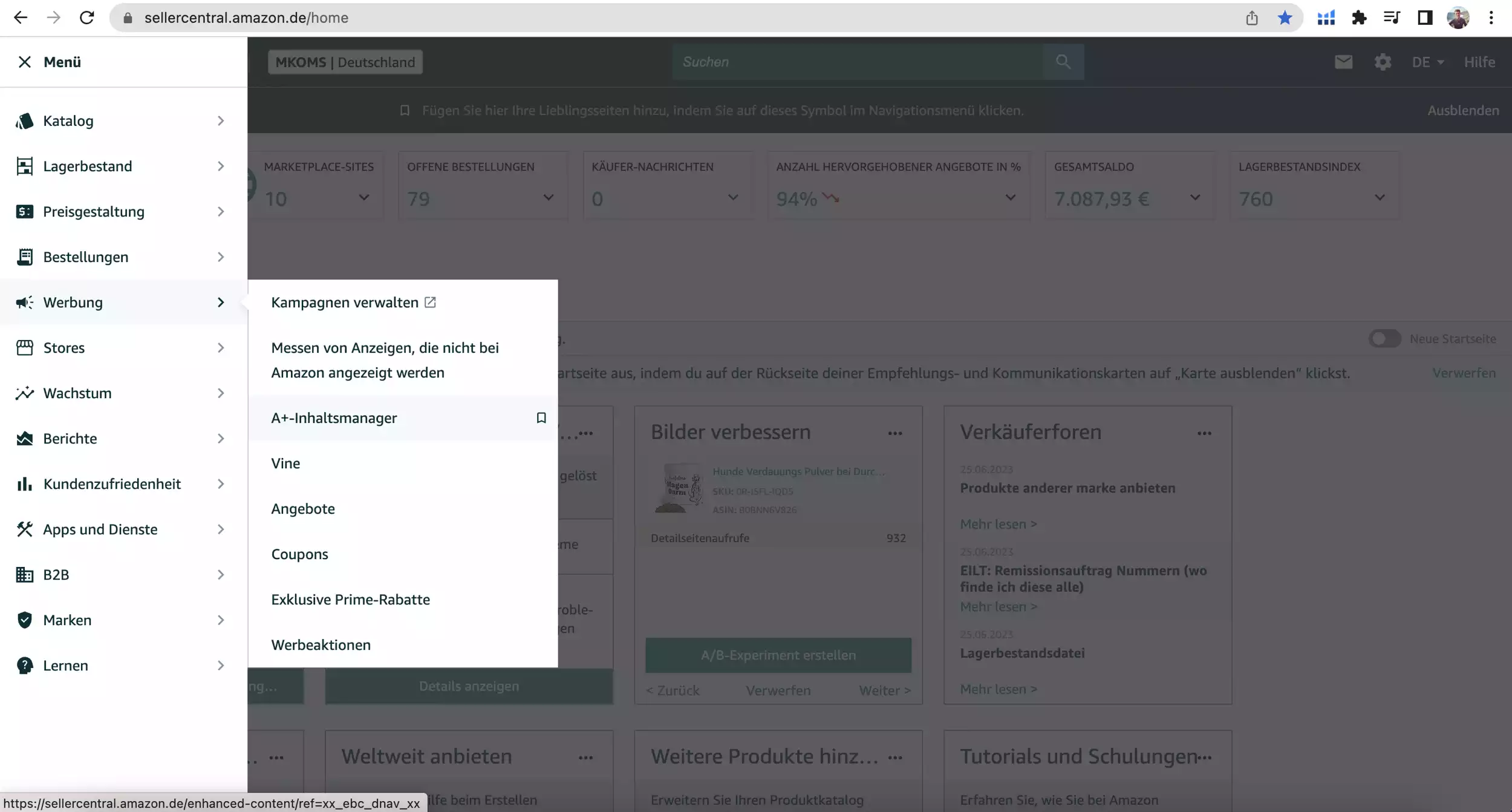The image size is (1512, 812).
Task: Click the Wachstum growth chart icon
Action: click(x=24, y=393)
